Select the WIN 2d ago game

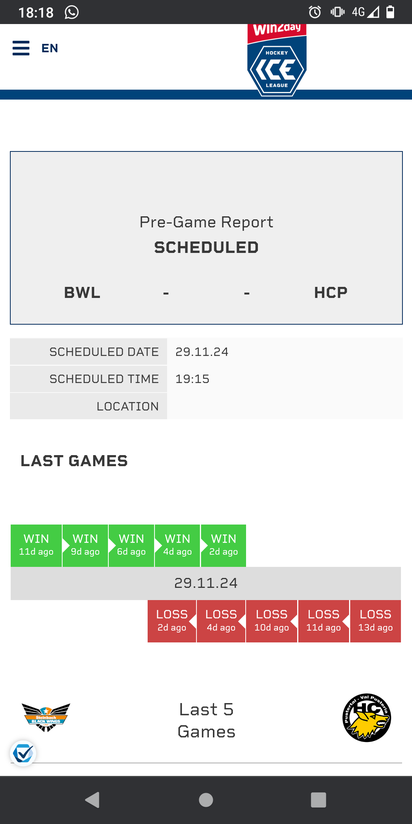coord(223,545)
